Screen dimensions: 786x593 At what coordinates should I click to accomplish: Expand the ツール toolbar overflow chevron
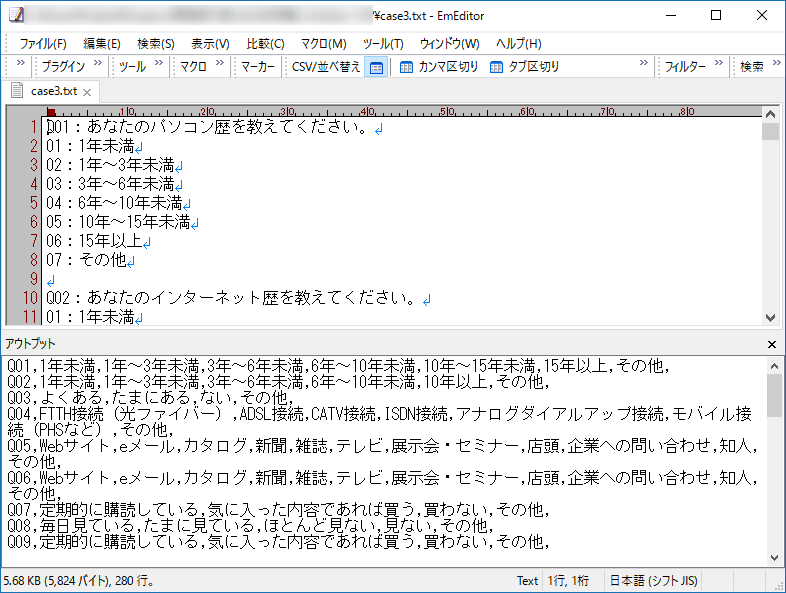(159, 63)
